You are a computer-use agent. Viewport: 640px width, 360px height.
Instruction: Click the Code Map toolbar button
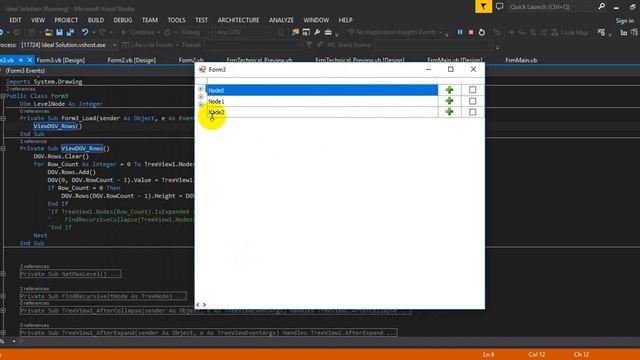click(x=569, y=32)
